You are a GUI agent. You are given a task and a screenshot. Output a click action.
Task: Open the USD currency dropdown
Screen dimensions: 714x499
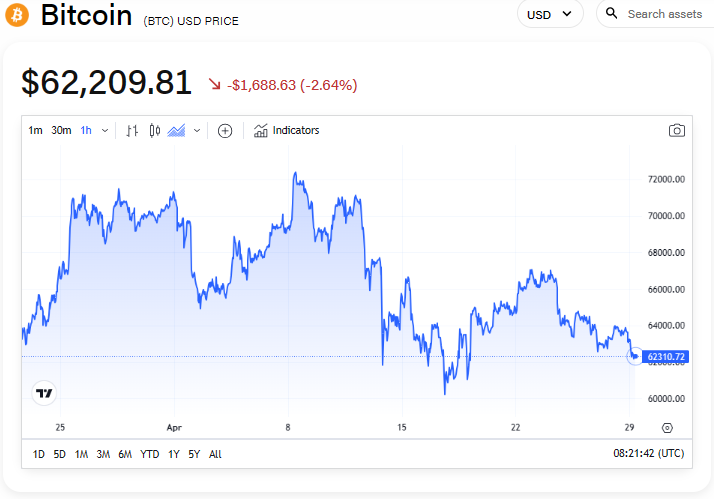click(x=550, y=14)
